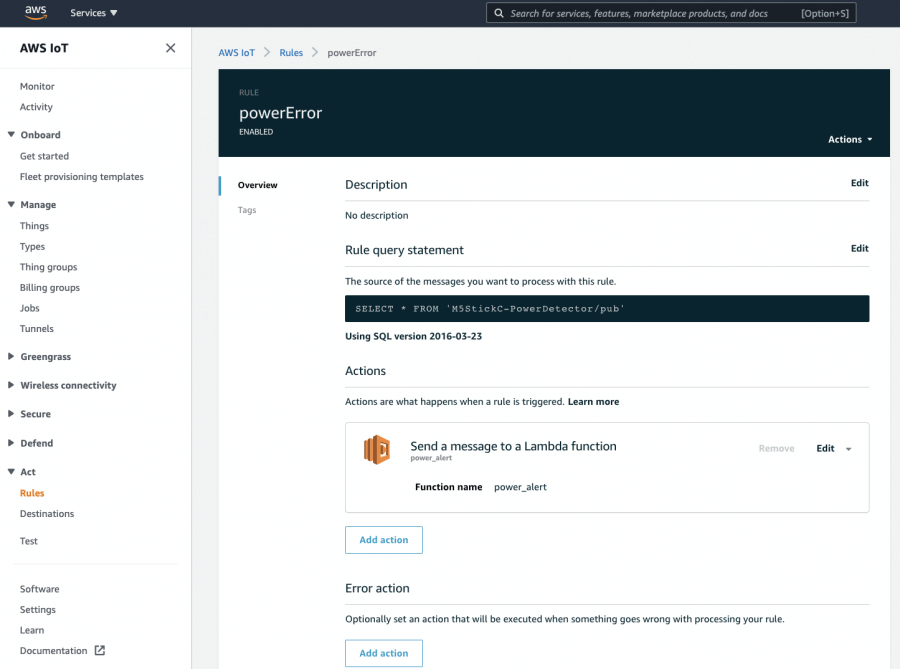The width and height of the screenshot is (900, 669).
Task: Select Rules under Act
Action: point(32,493)
